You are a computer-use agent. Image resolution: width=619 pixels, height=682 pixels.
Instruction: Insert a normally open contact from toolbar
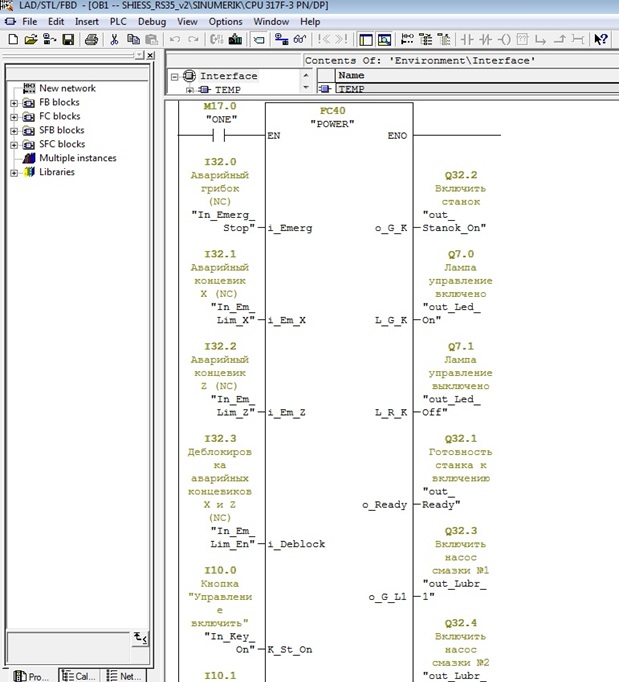467,40
